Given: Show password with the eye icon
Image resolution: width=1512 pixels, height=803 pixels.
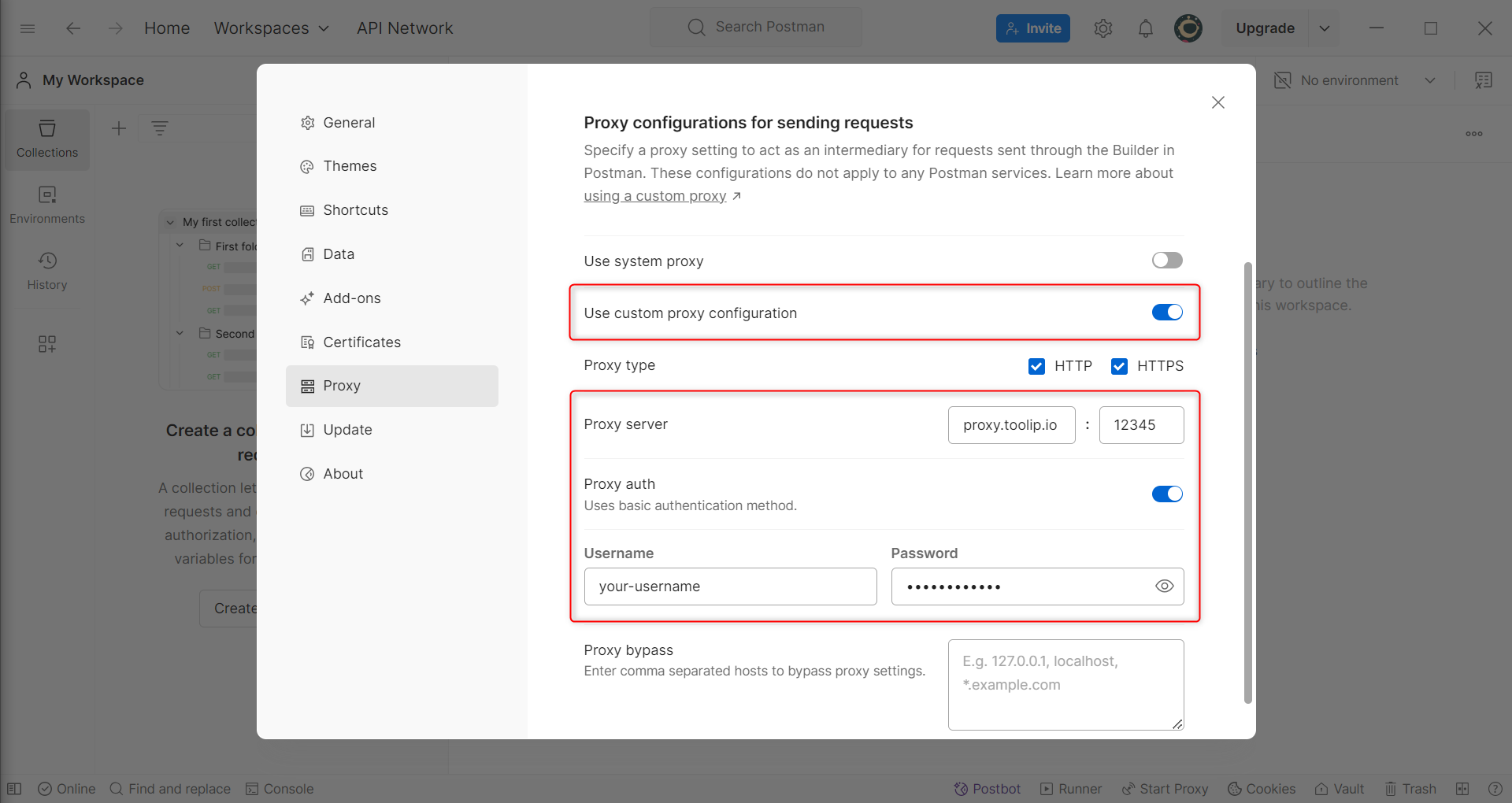Looking at the screenshot, I should (1164, 587).
